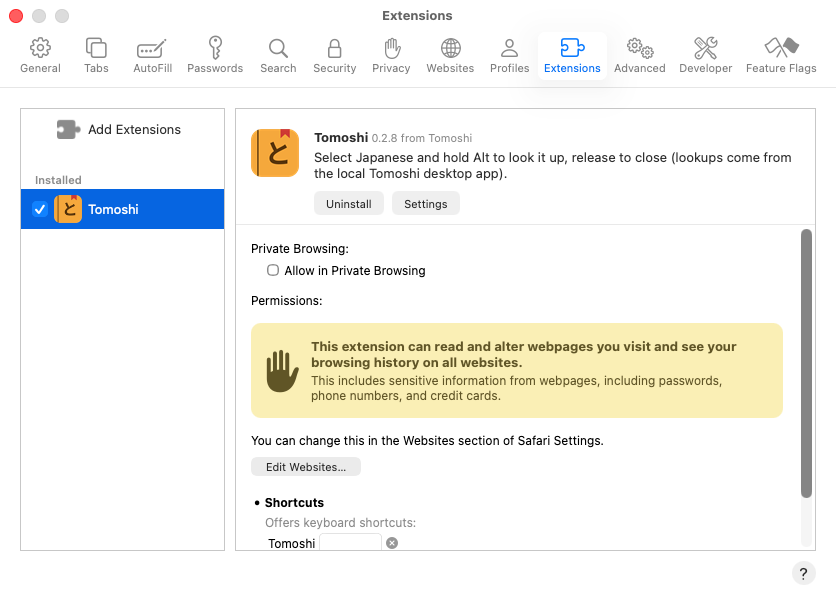
Task: Open the Advanced settings pane
Action: point(640,55)
